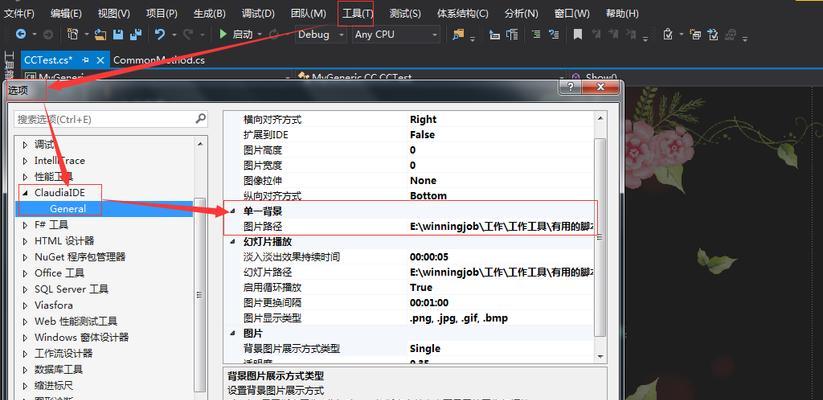This screenshot has height=400, width=823.
Task: Select the 数据库工具 tree item
Action: point(59,370)
